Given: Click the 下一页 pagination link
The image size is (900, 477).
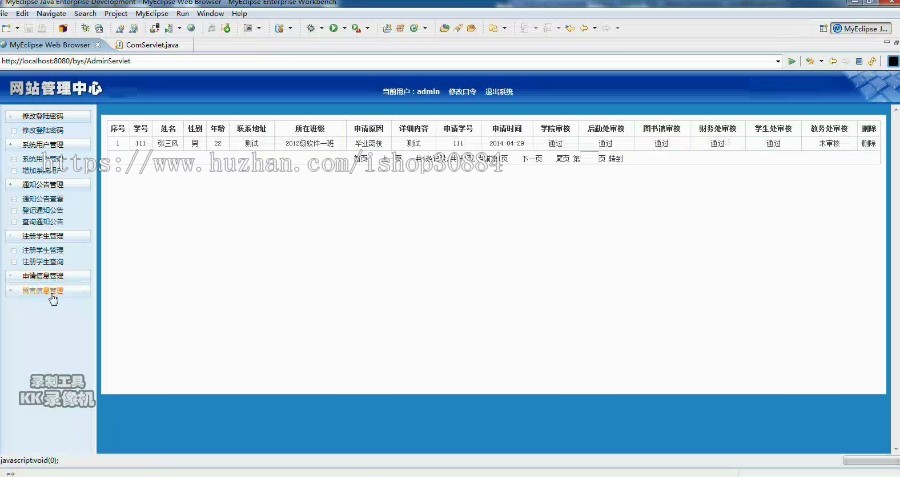Looking at the screenshot, I should [532, 158].
